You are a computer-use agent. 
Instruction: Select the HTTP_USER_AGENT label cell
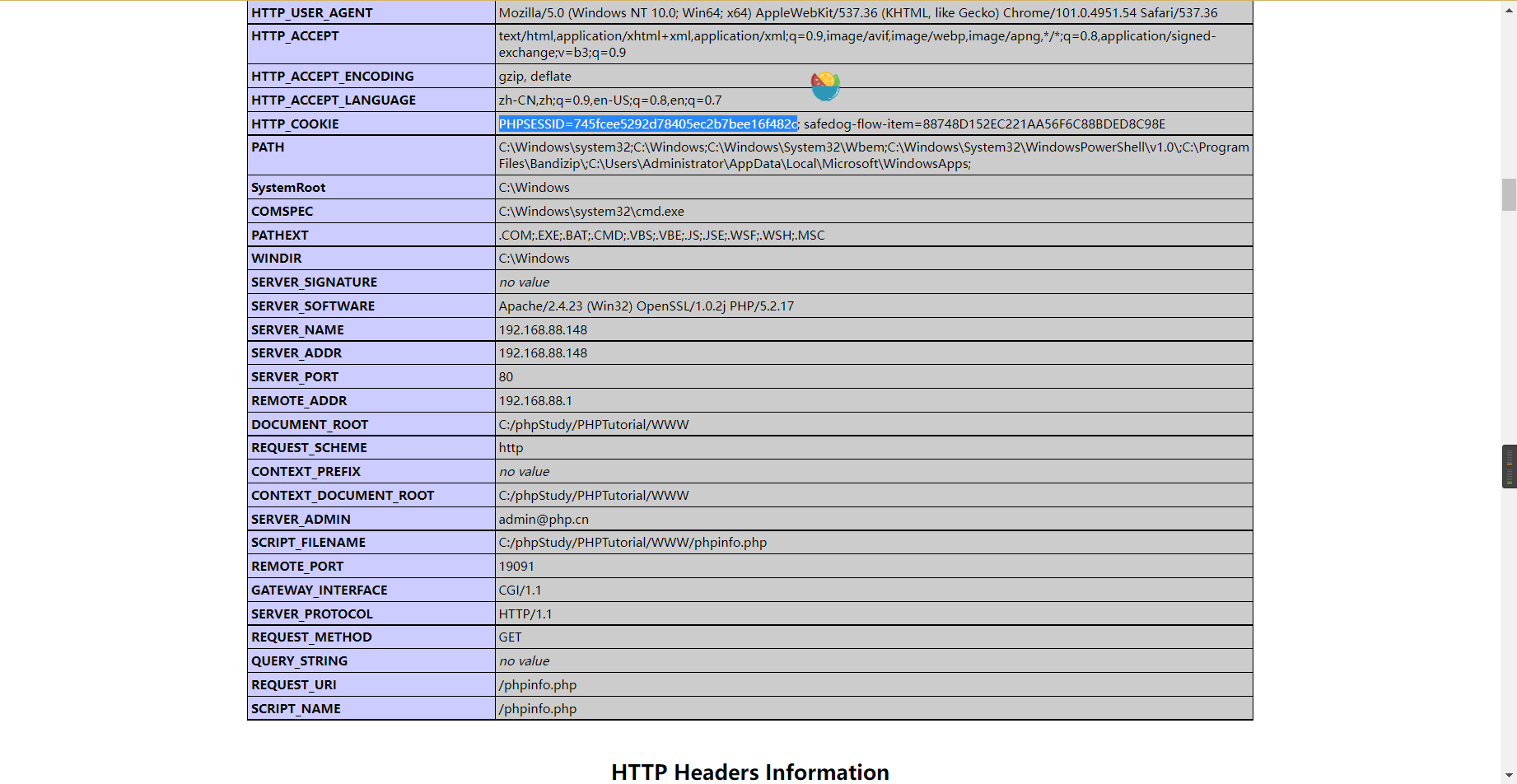371,12
